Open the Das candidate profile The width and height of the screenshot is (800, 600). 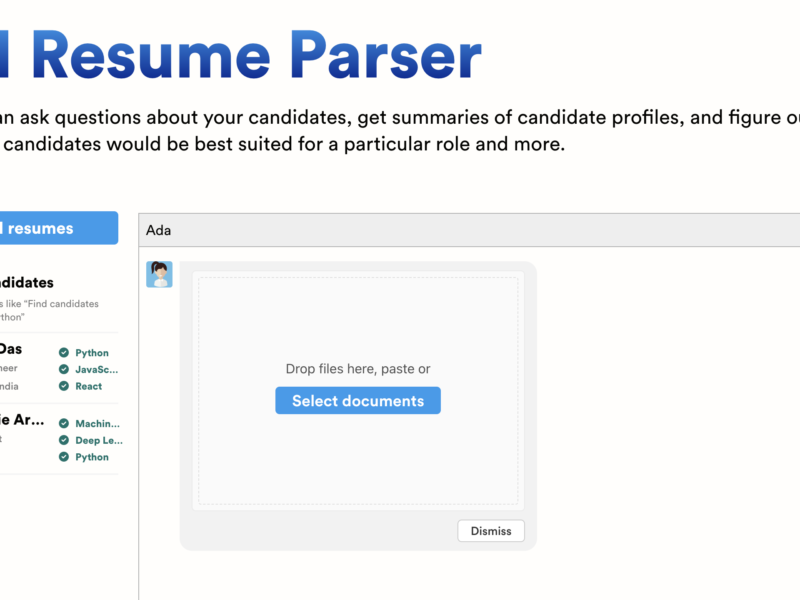click(x=12, y=350)
